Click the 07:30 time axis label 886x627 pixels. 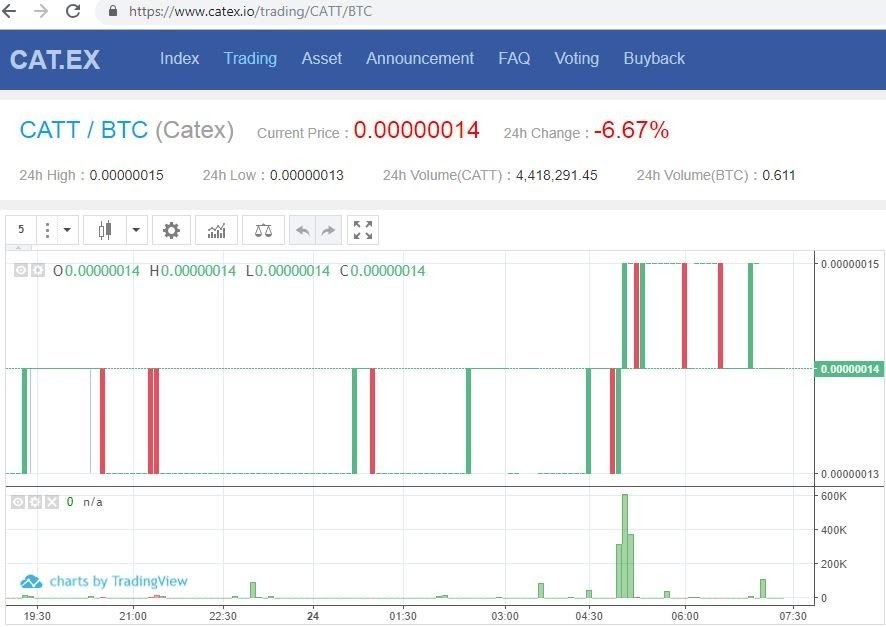793,616
